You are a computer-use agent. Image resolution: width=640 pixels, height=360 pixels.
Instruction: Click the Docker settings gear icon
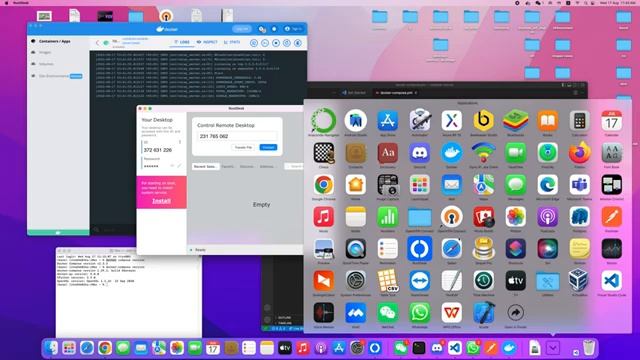point(262,29)
